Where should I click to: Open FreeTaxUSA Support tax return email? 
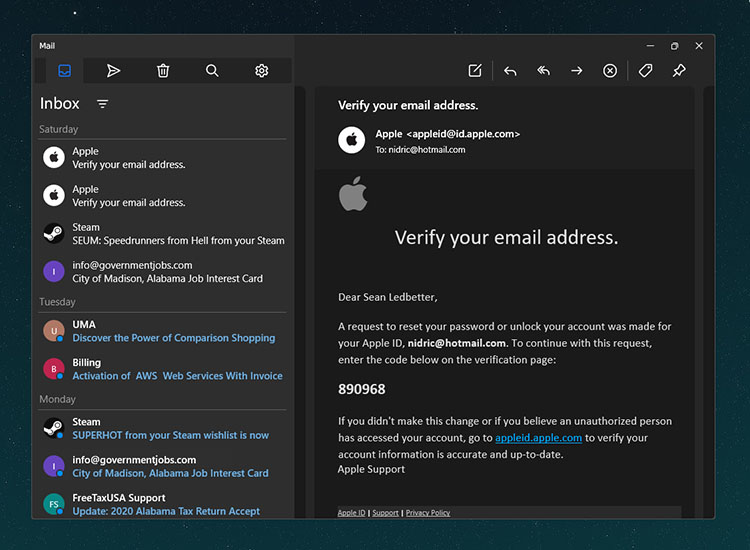(x=165, y=504)
